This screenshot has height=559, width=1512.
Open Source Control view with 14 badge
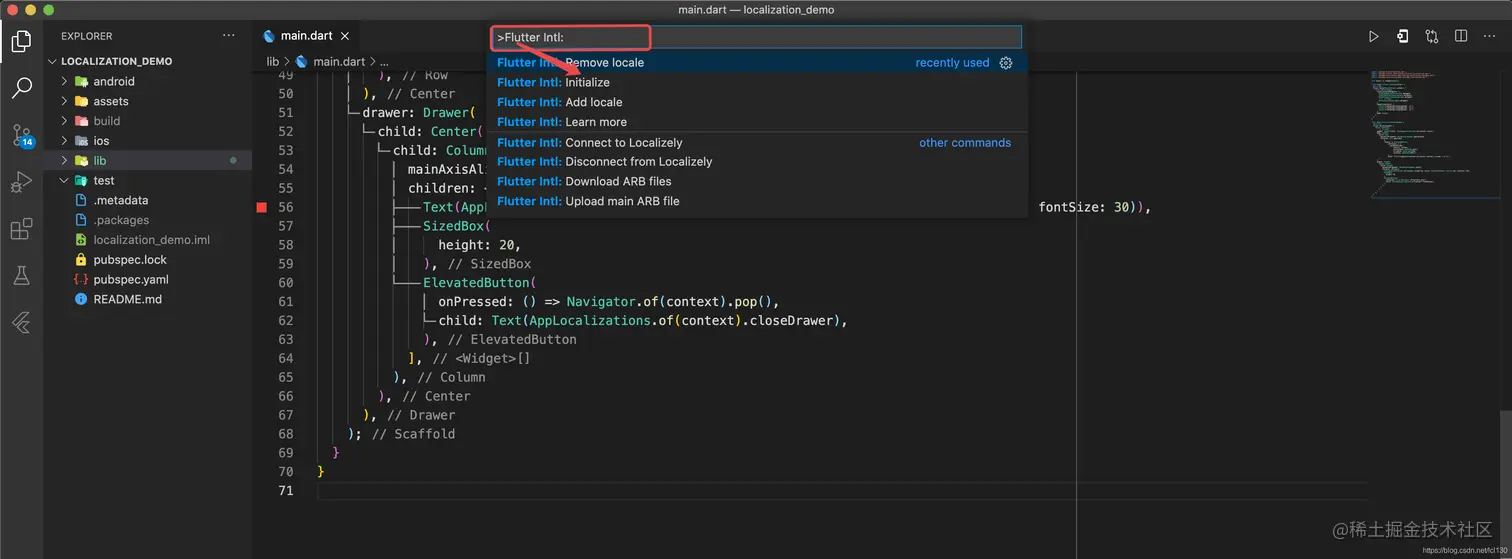tap(21, 136)
